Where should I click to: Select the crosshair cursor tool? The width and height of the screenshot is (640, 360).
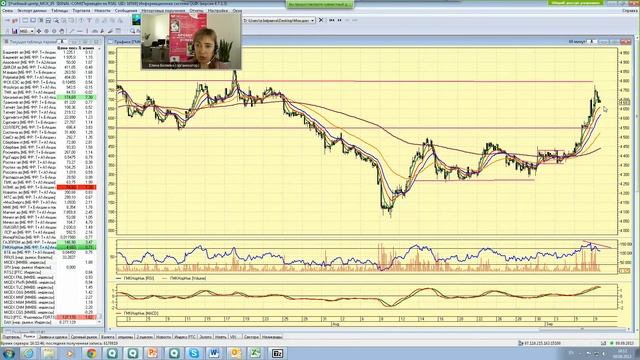(39, 31)
